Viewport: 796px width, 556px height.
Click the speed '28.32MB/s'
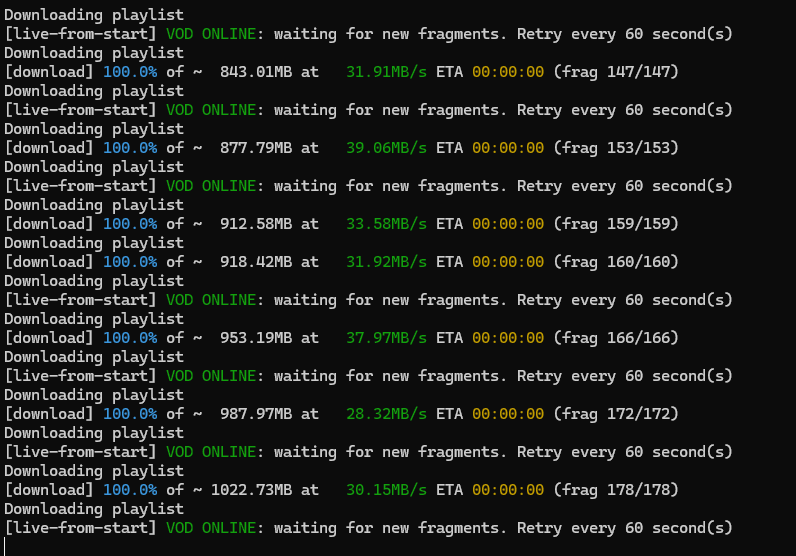click(386, 414)
